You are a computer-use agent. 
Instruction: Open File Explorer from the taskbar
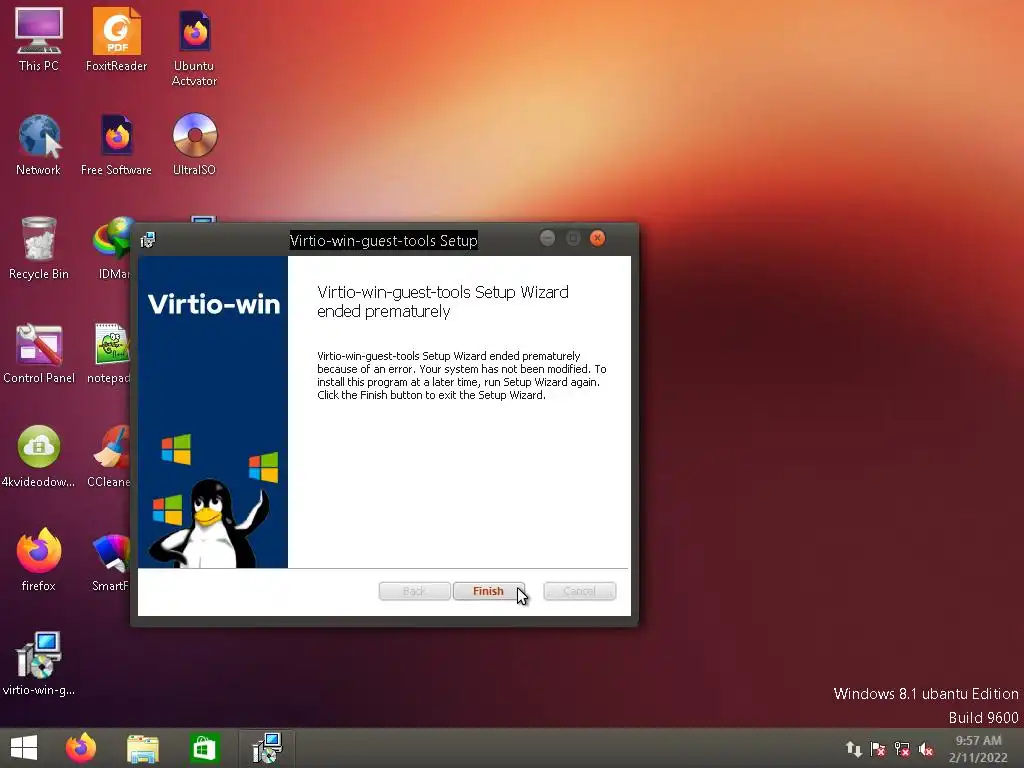[143, 748]
